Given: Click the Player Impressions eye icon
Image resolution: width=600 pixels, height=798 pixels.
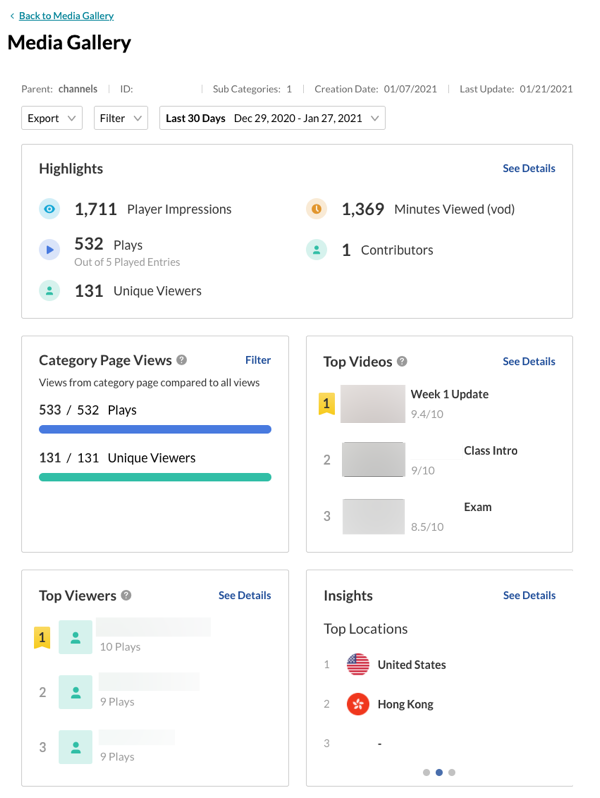Looking at the screenshot, I should (x=49, y=209).
